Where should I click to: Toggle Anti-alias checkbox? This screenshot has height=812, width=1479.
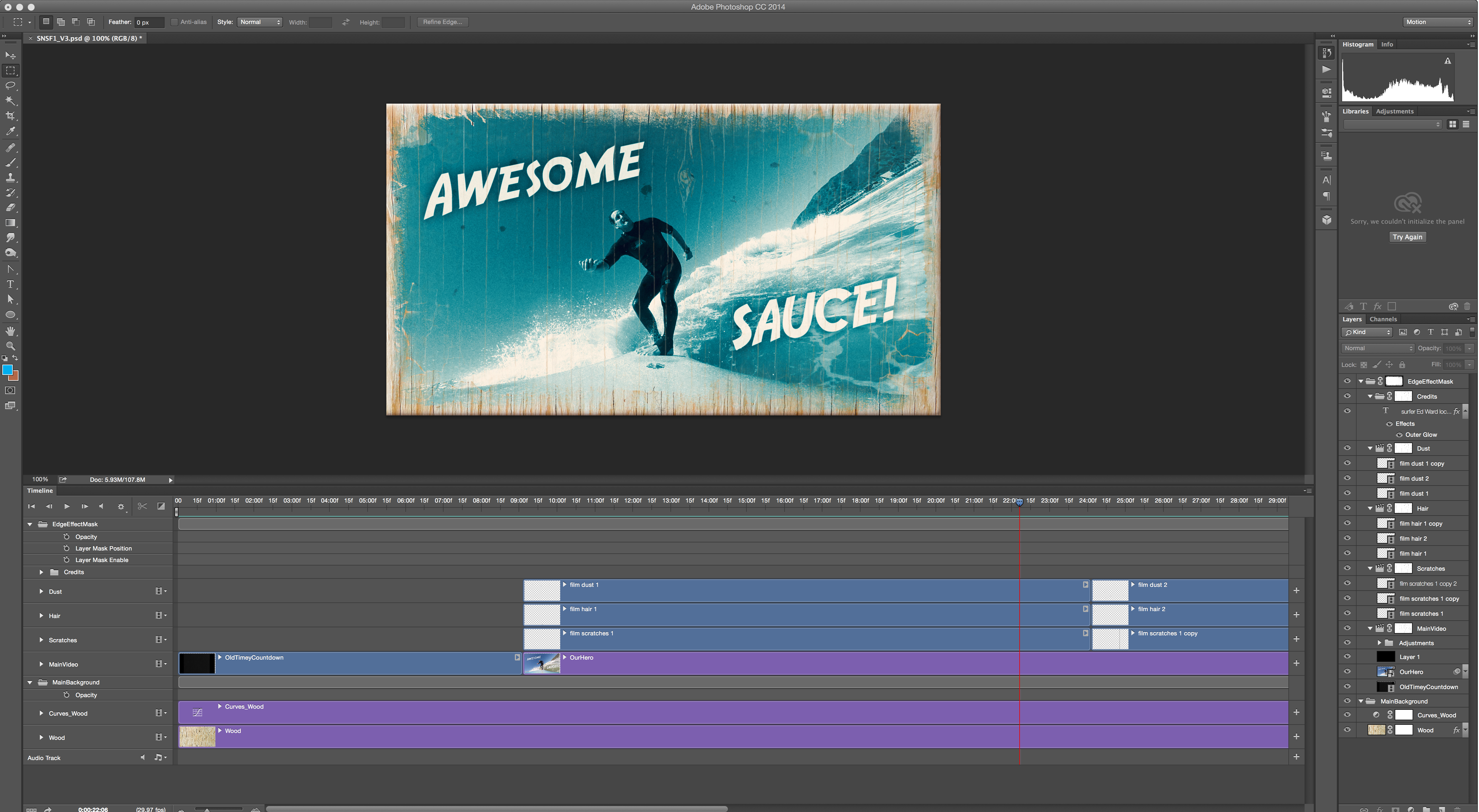point(174,23)
